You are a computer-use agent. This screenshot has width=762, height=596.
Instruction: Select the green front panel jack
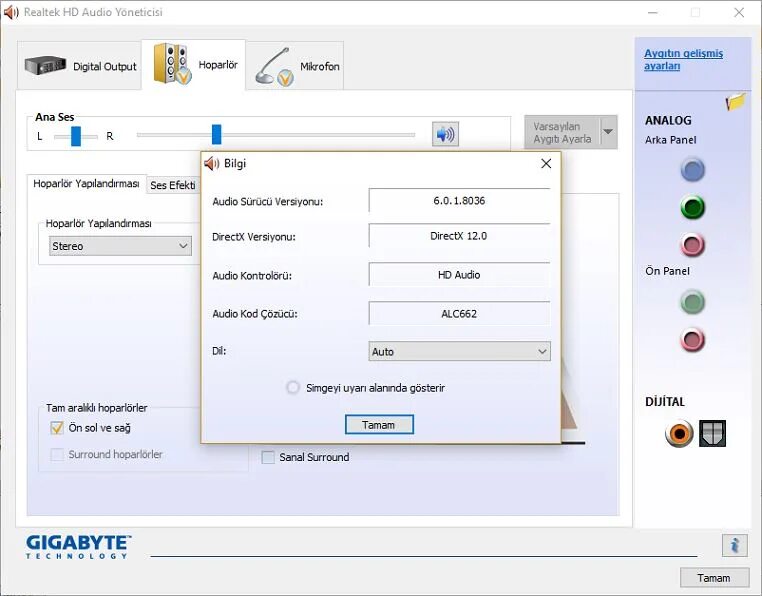click(693, 302)
